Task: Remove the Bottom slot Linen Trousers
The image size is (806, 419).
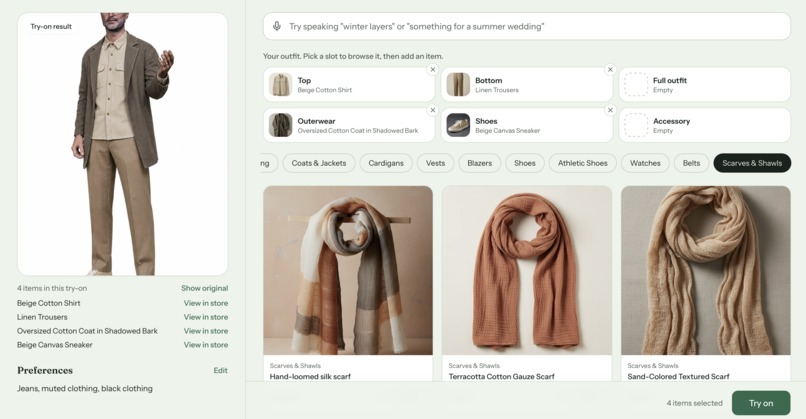Action: click(610, 69)
